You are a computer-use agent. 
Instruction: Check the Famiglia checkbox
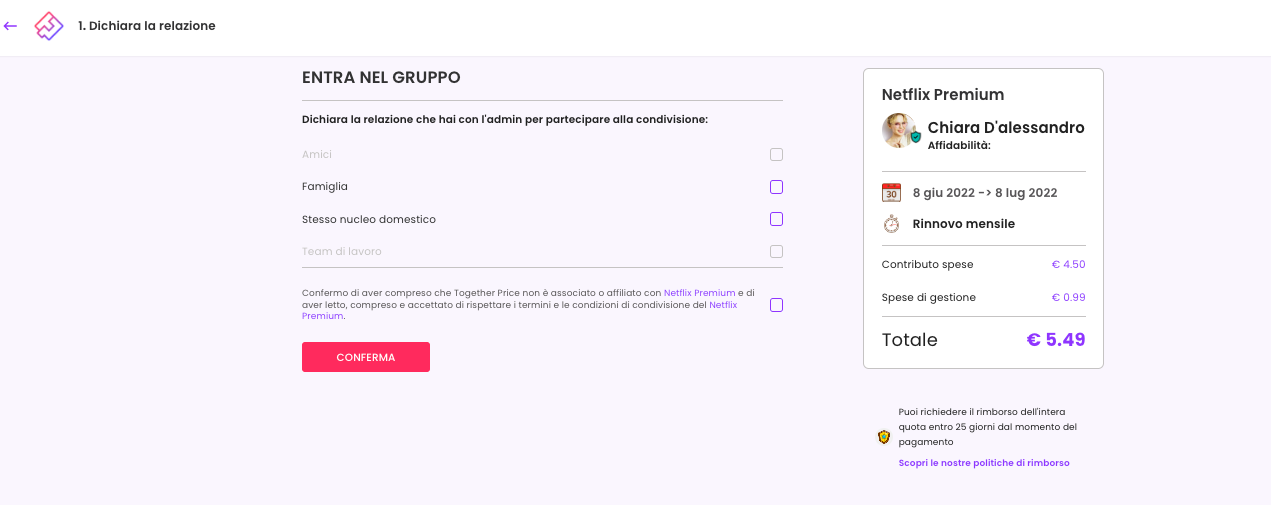tap(776, 187)
